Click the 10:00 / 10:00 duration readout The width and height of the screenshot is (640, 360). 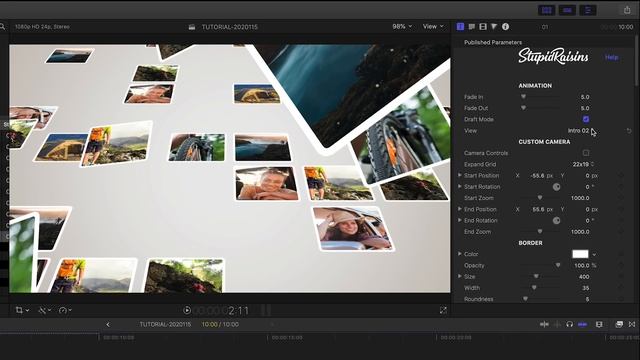220,324
